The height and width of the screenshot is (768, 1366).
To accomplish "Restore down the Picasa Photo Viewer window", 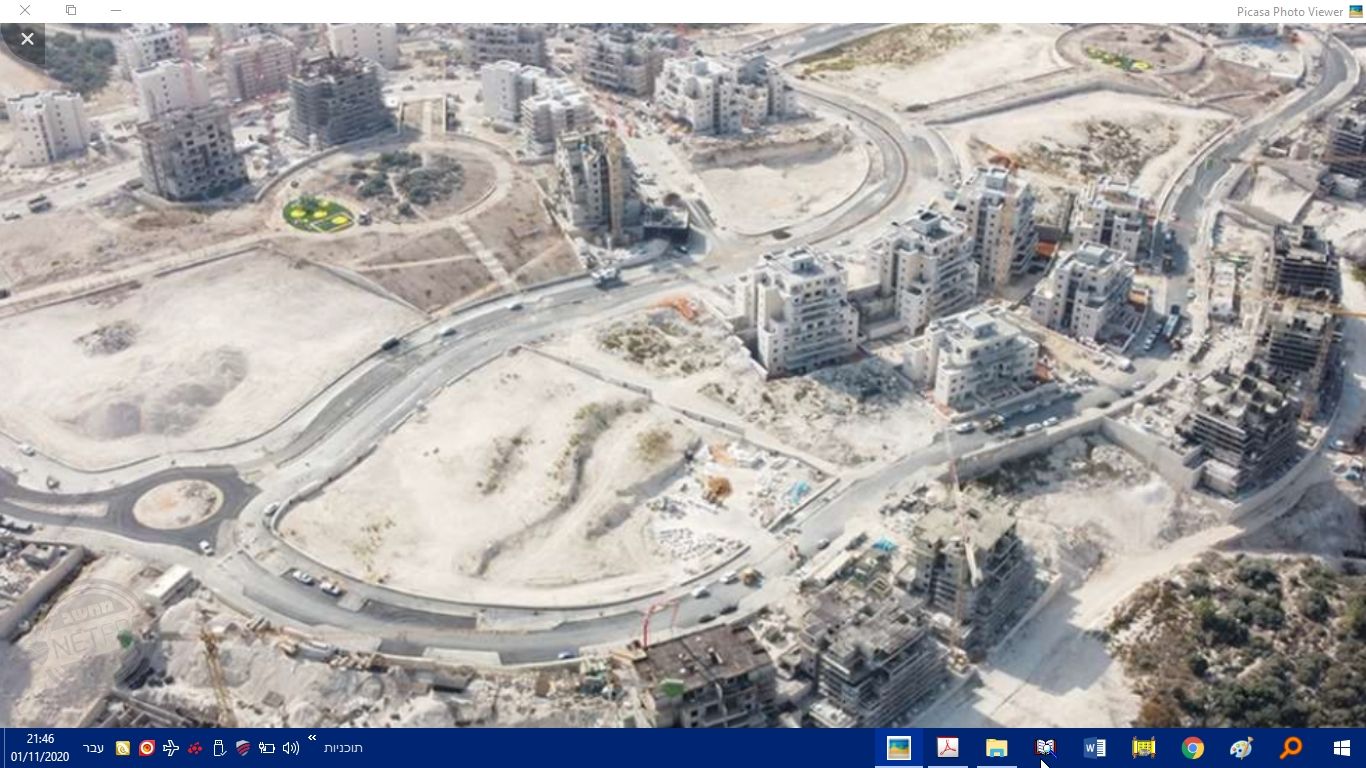I will click(x=71, y=11).
